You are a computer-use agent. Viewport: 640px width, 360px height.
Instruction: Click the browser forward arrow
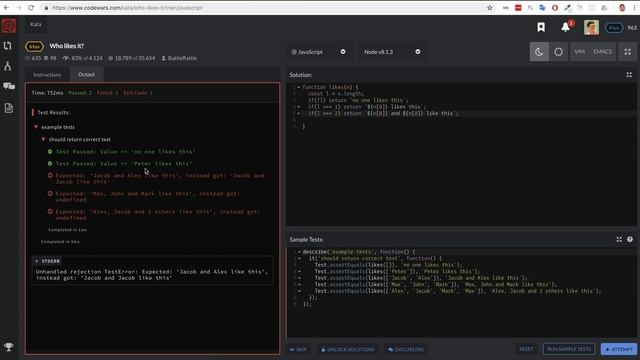[x=18, y=8]
